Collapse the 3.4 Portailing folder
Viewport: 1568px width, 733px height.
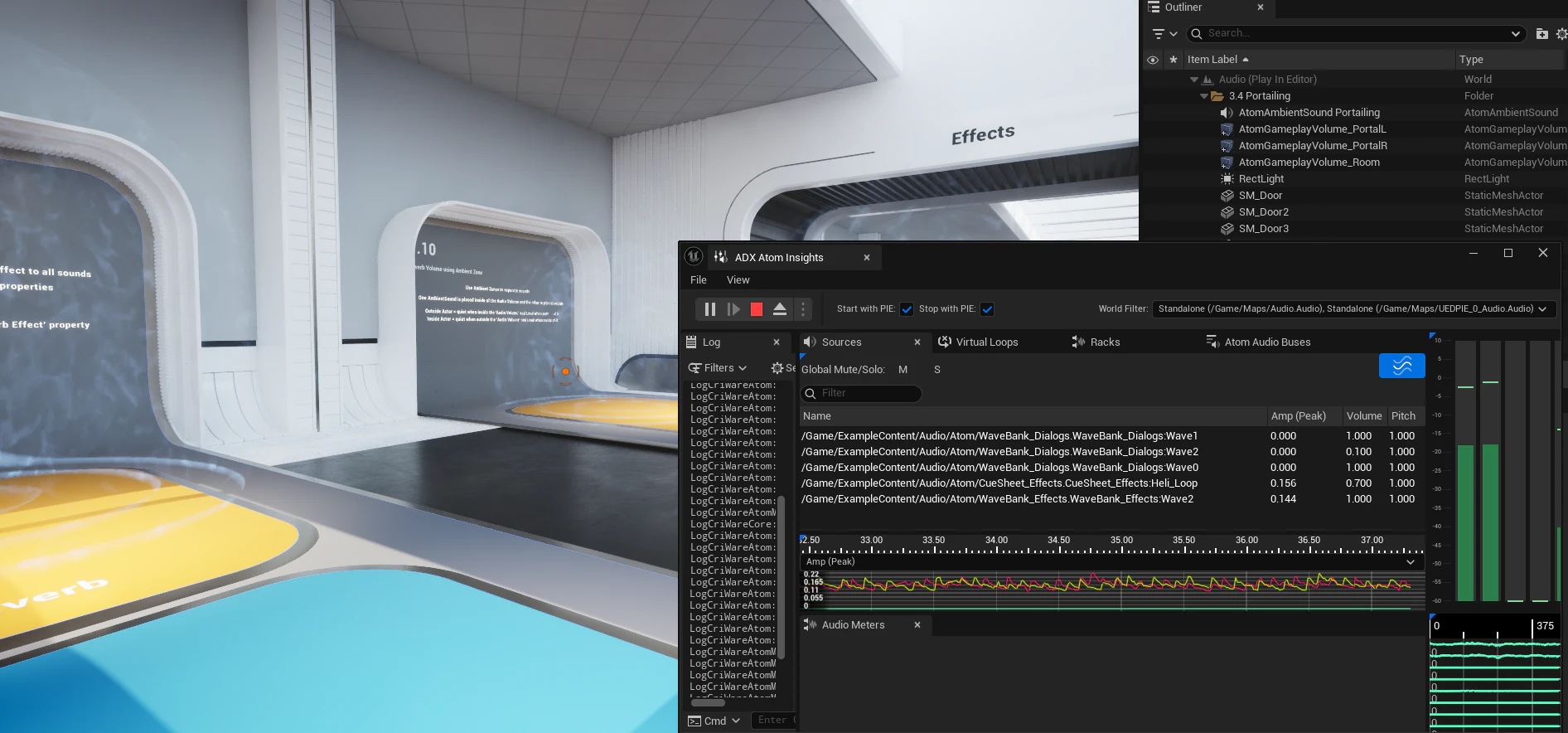pyautogui.click(x=1204, y=96)
